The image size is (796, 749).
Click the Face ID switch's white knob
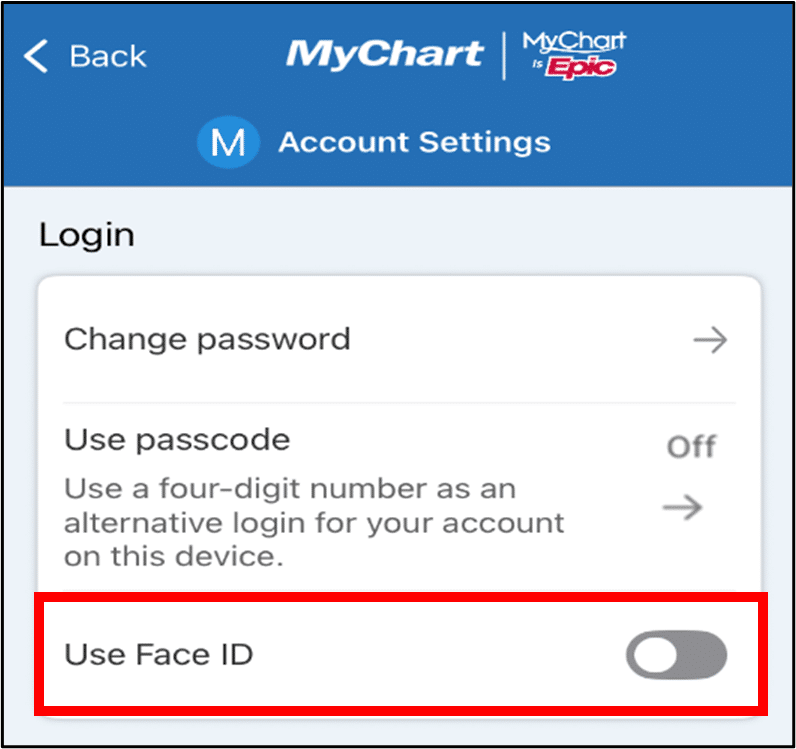[x=655, y=655]
